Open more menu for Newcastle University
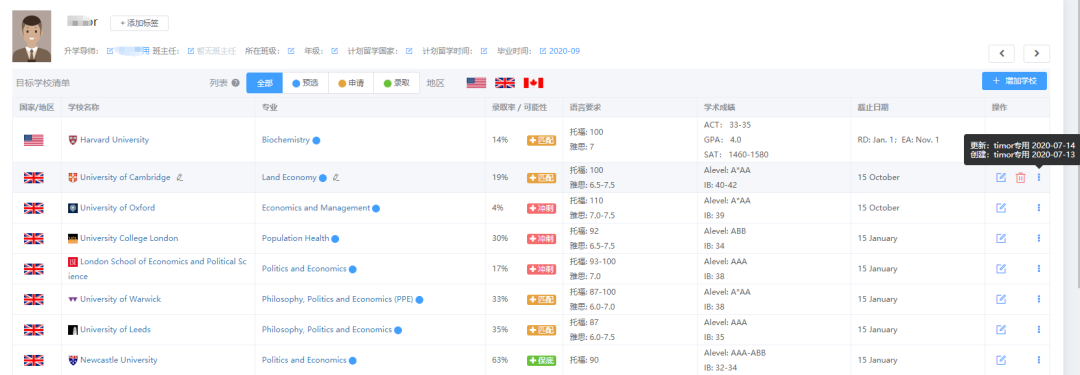1080x375 pixels. point(1039,361)
